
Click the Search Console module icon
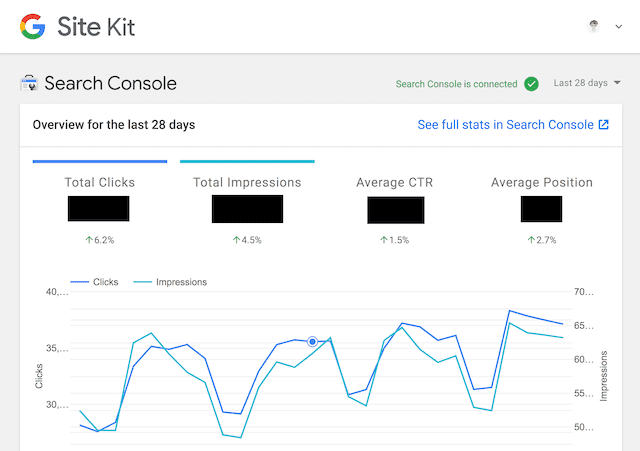(x=29, y=84)
